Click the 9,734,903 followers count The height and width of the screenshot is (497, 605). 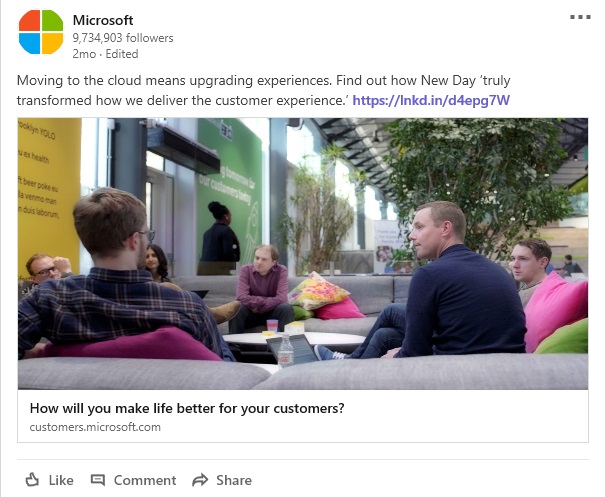click(123, 38)
